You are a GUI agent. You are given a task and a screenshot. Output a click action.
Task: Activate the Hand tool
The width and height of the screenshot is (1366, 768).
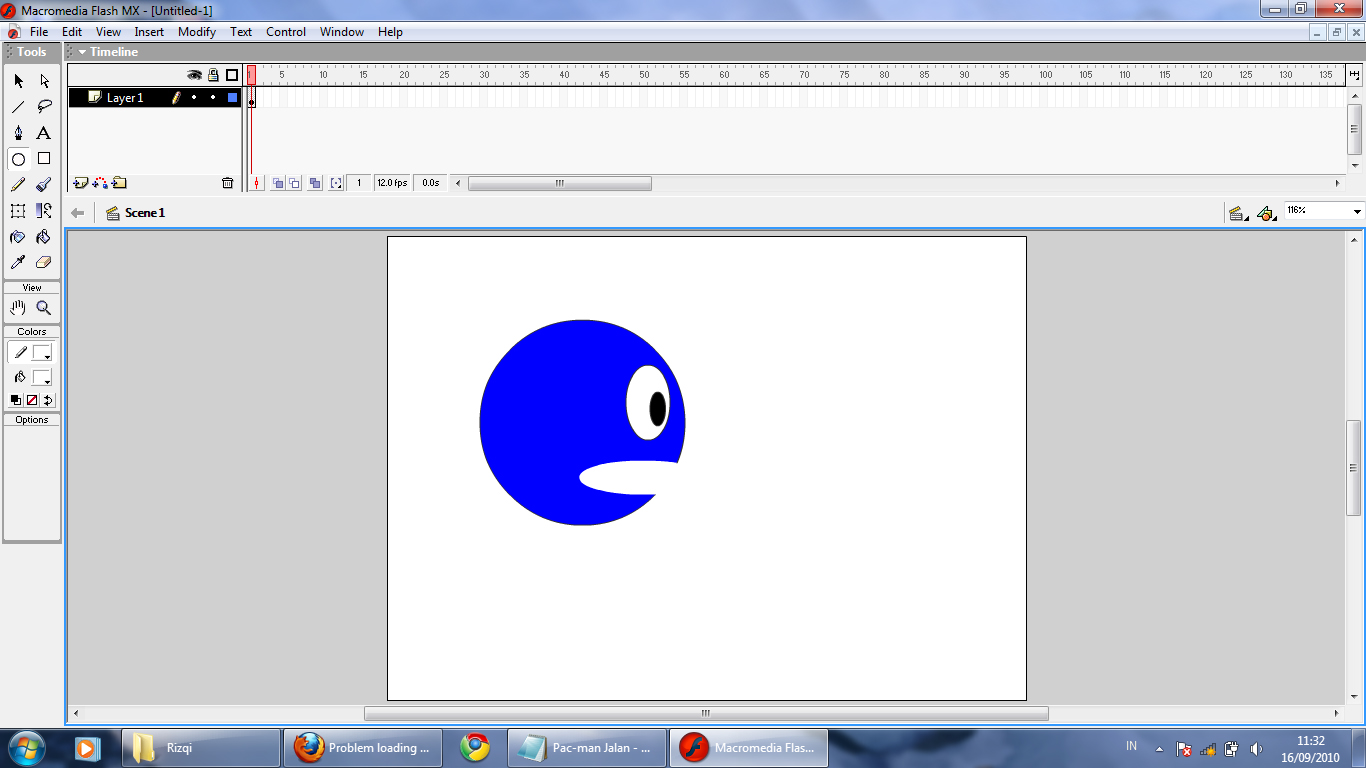coord(18,308)
